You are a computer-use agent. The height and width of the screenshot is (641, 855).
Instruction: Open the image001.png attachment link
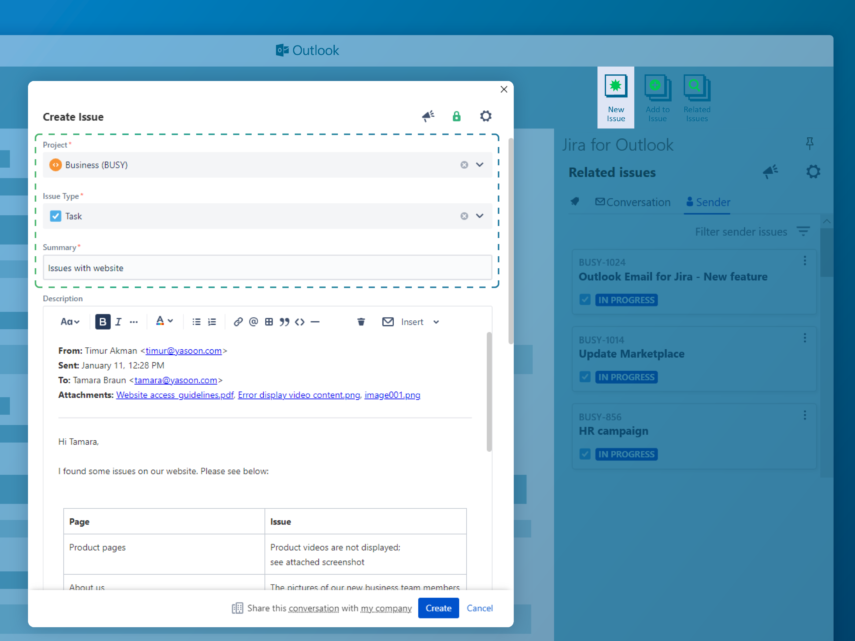tap(392, 395)
